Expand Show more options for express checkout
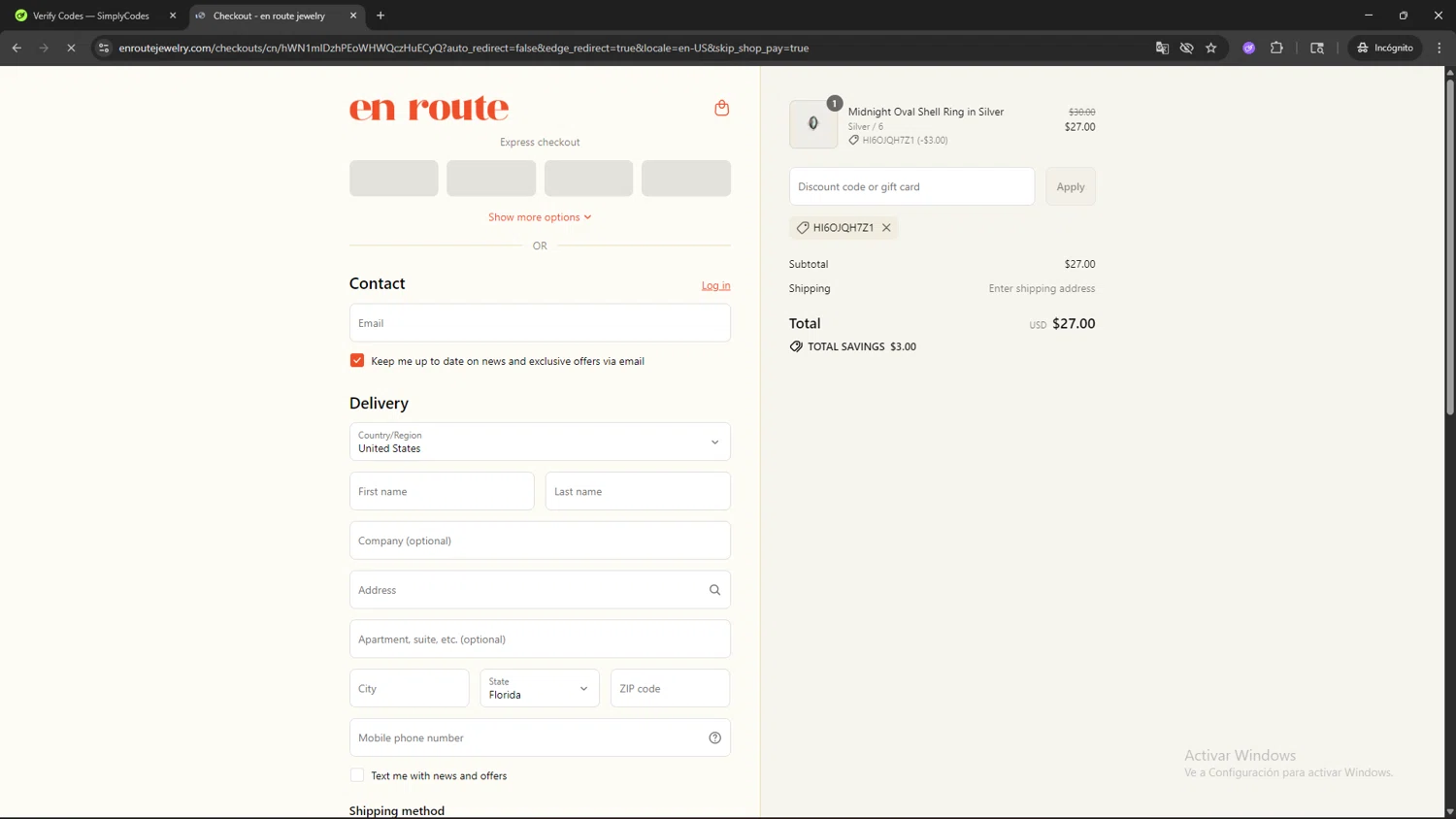 540,217
